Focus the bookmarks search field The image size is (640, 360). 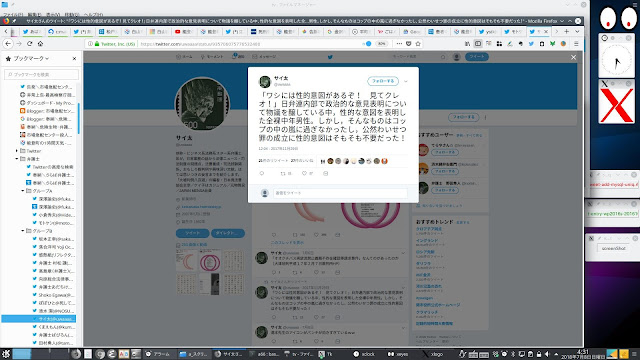[41, 74]
